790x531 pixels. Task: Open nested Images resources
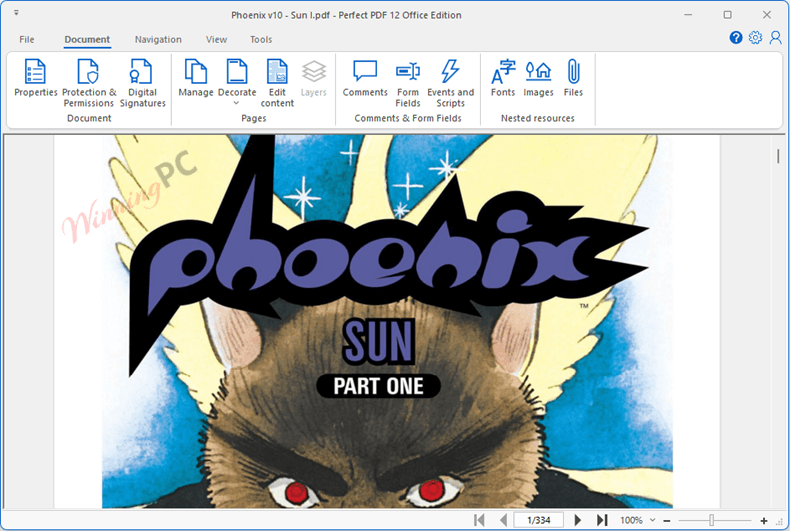click(x=538, y=78)
